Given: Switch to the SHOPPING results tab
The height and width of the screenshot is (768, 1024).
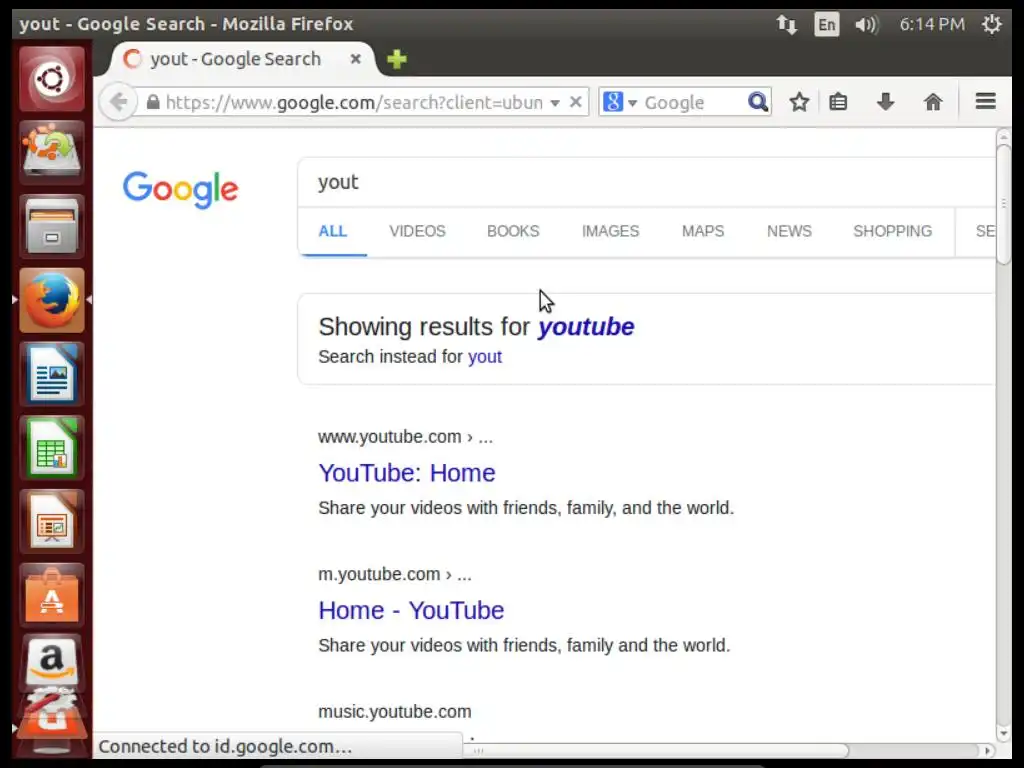Looking at the screenshot, I should pos(892,231).
